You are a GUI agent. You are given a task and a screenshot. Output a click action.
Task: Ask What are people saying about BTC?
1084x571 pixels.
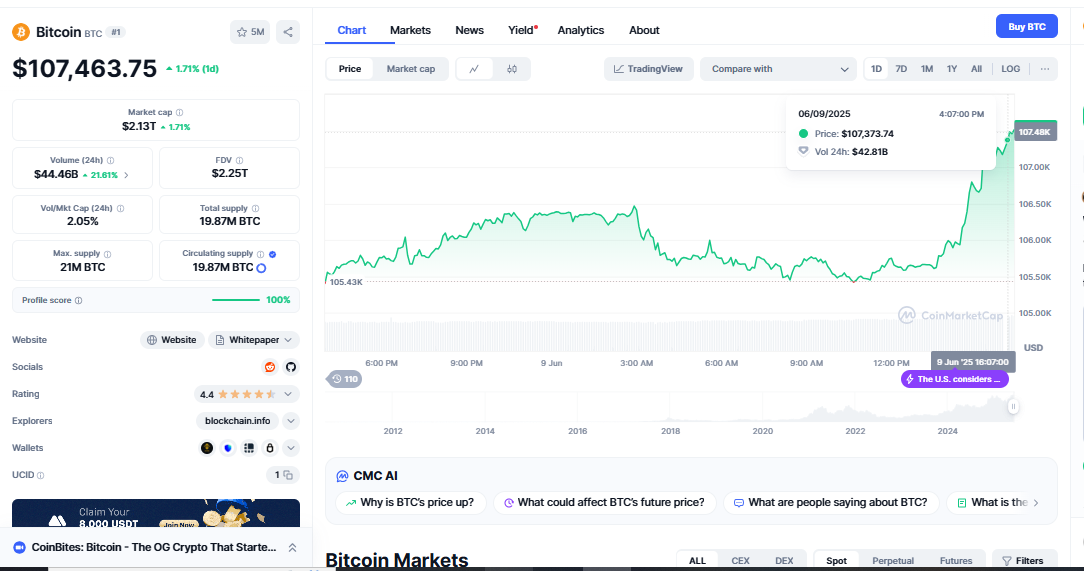coord(830,503)
